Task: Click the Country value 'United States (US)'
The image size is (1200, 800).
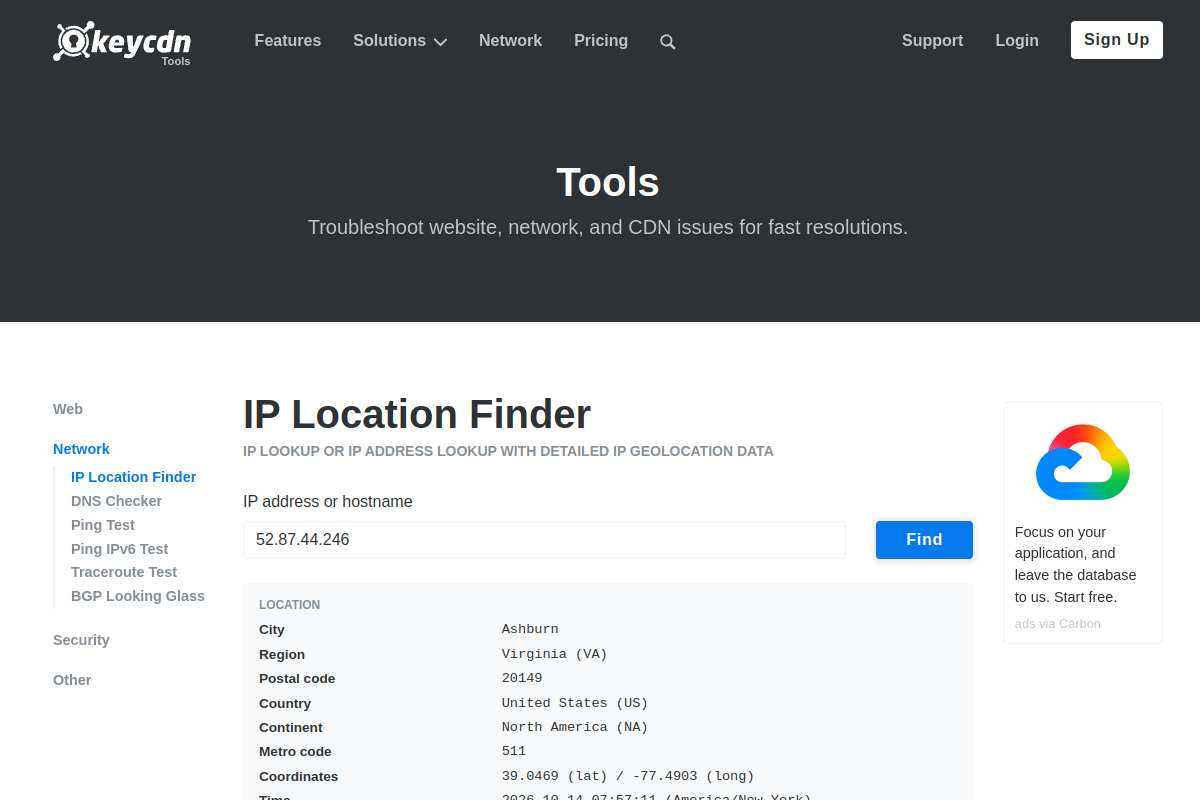Action: coord(575,703)
